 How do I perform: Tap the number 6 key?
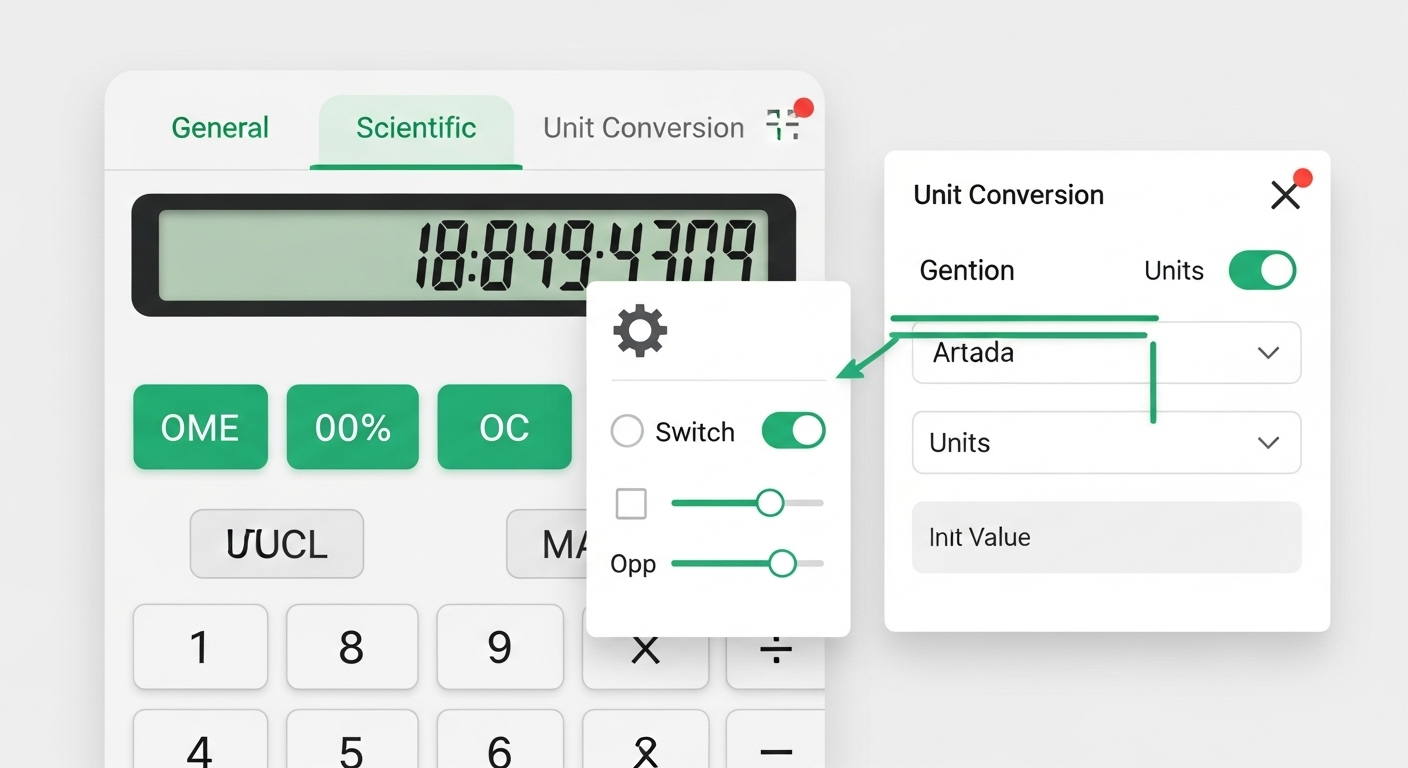(500, 740)
